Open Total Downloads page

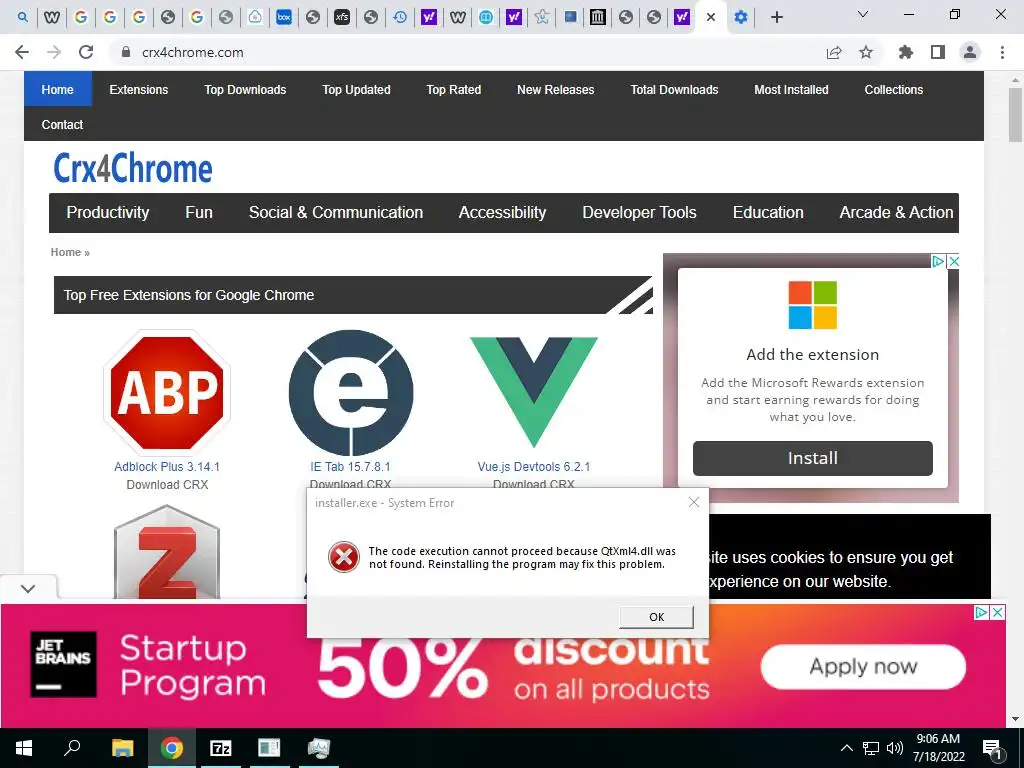(x=674, y=89)
